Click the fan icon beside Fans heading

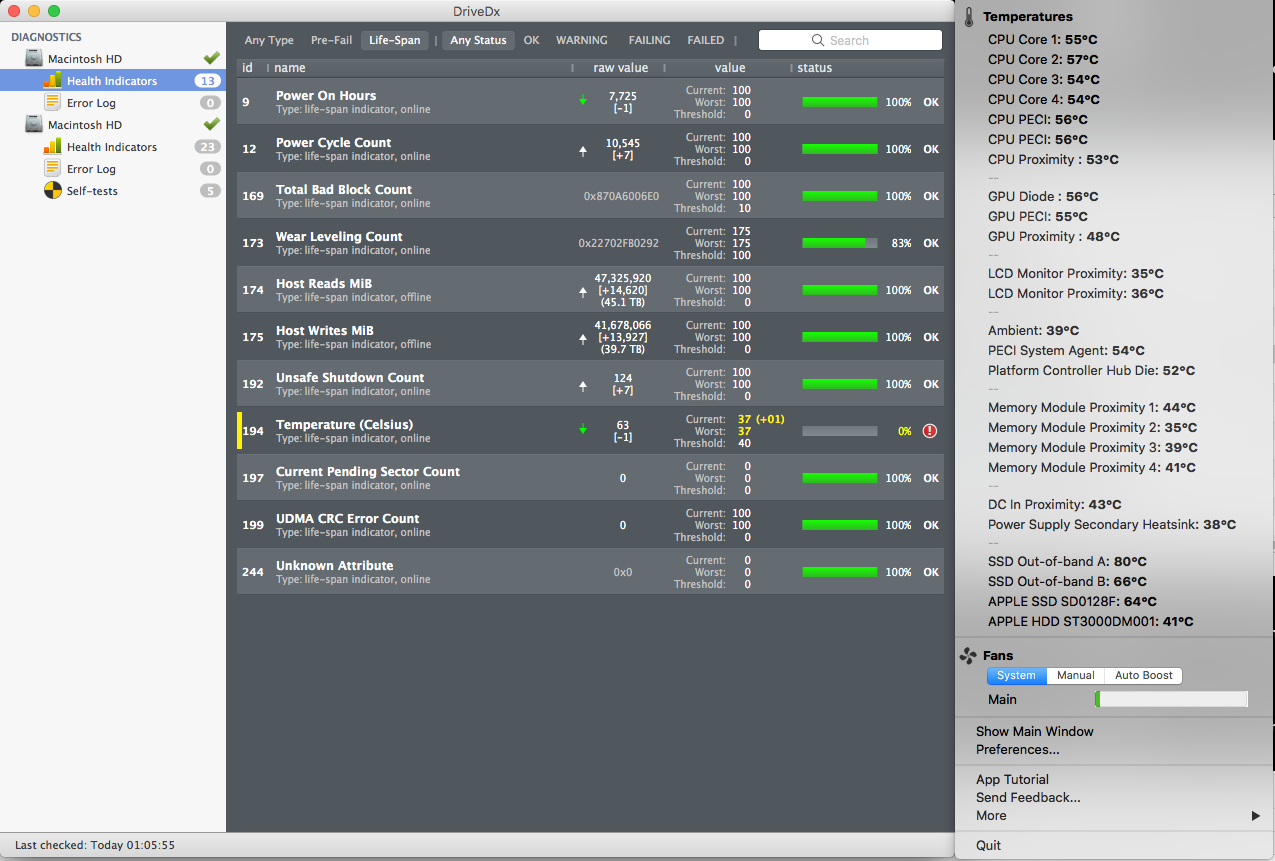(x=968, y=656)
